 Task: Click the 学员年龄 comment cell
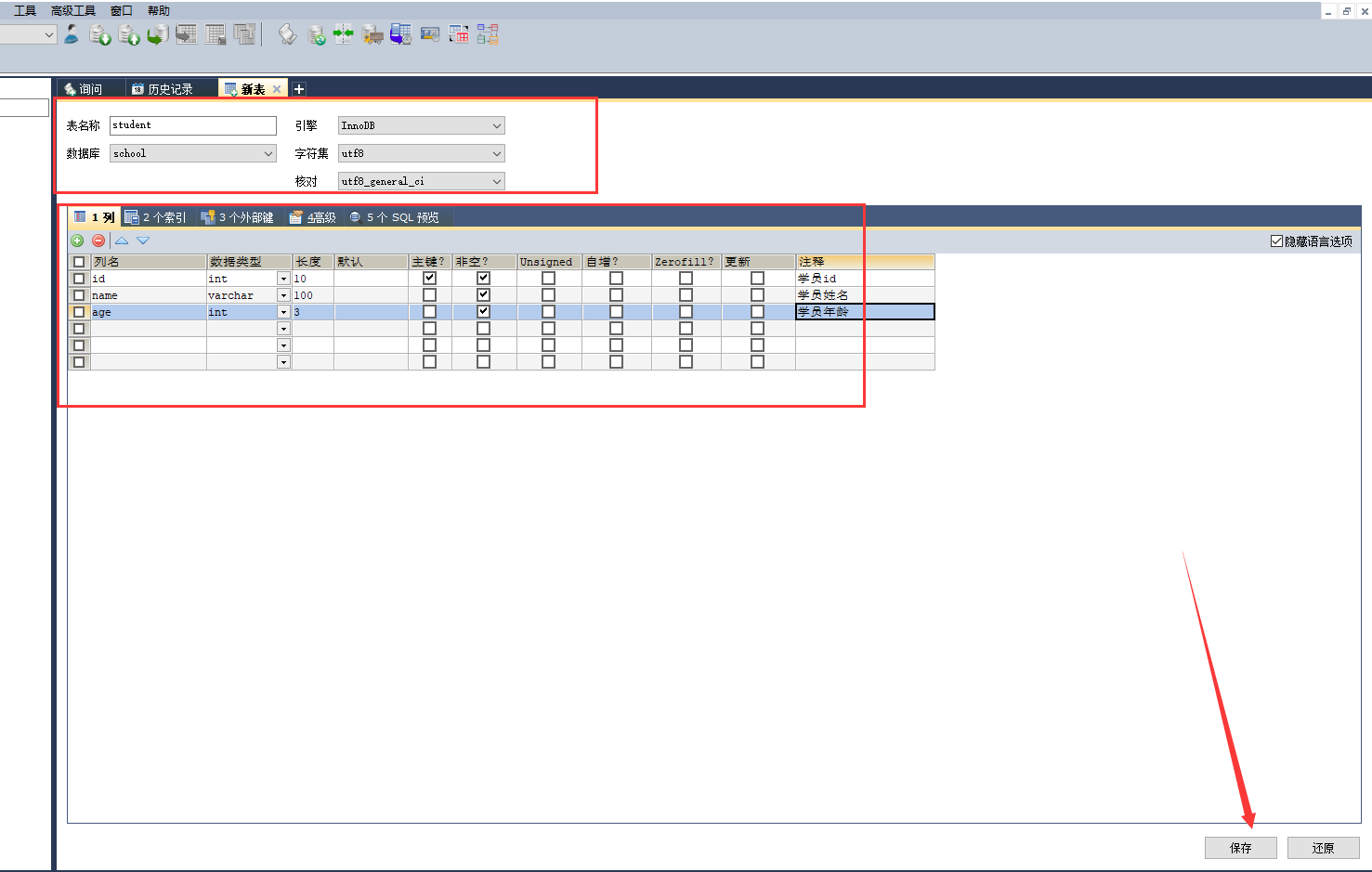[x=865, y=312]
